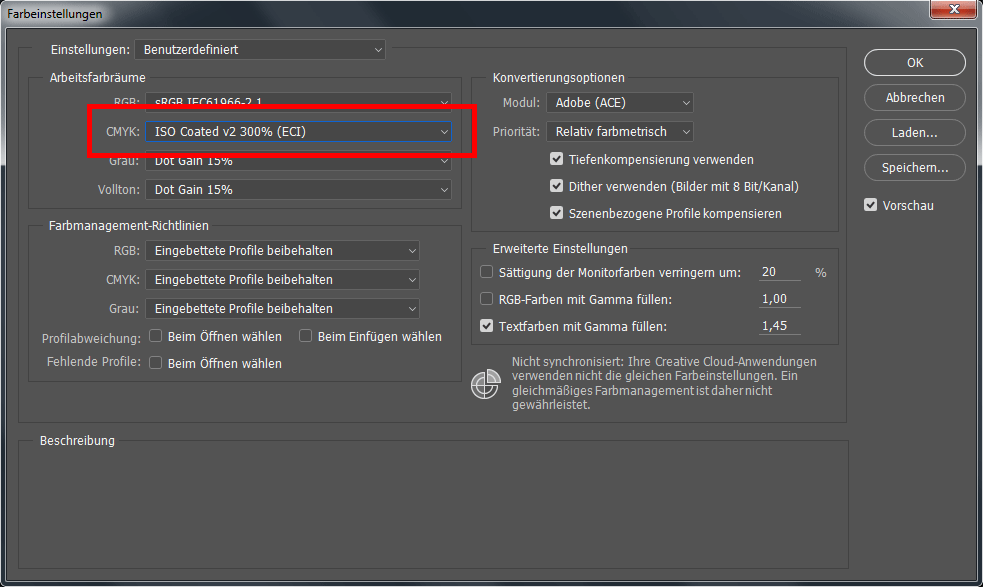
Task: Open the Einstellungen preset dropdown
Action: coord(260,49)
